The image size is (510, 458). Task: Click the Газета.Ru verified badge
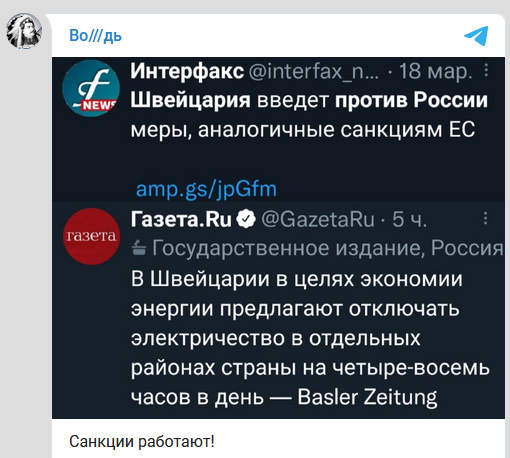point(246,219)
